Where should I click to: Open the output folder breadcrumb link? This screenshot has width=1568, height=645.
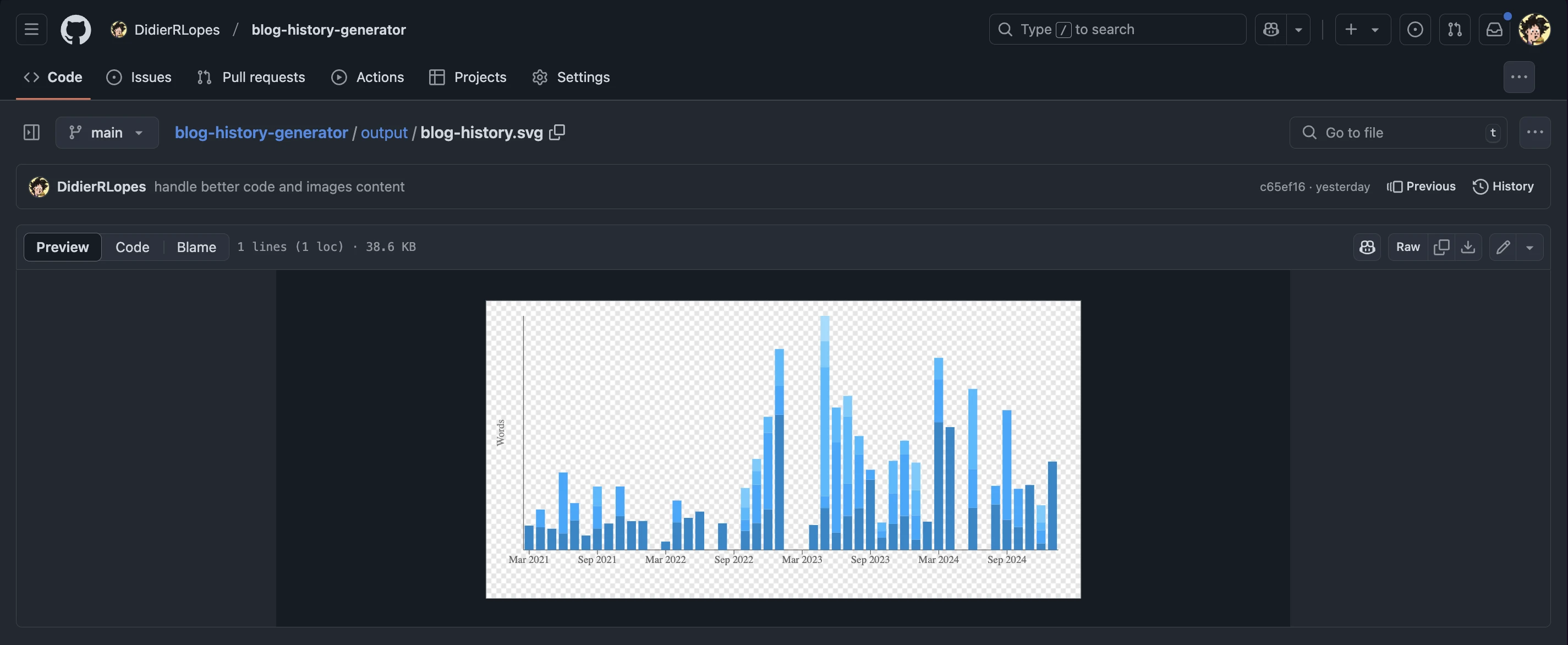(383, 132)
